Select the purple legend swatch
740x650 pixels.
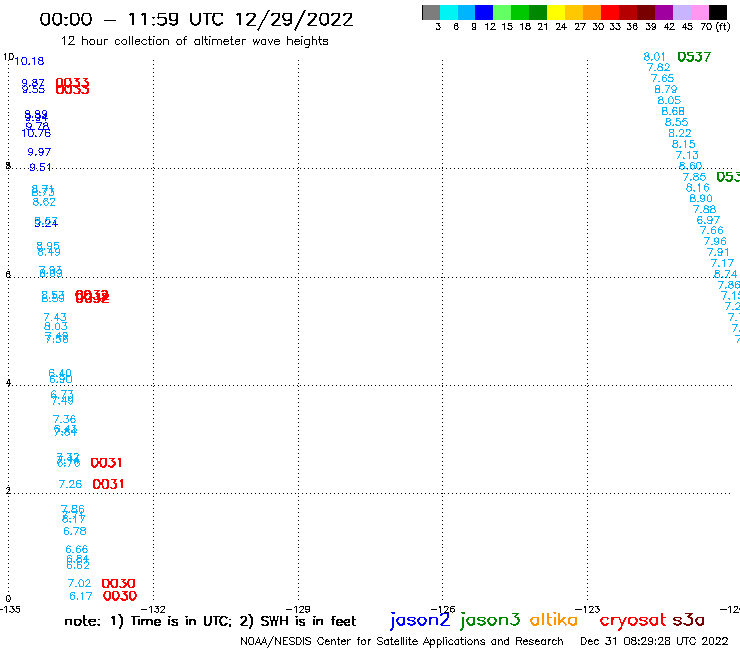(664, 12)
